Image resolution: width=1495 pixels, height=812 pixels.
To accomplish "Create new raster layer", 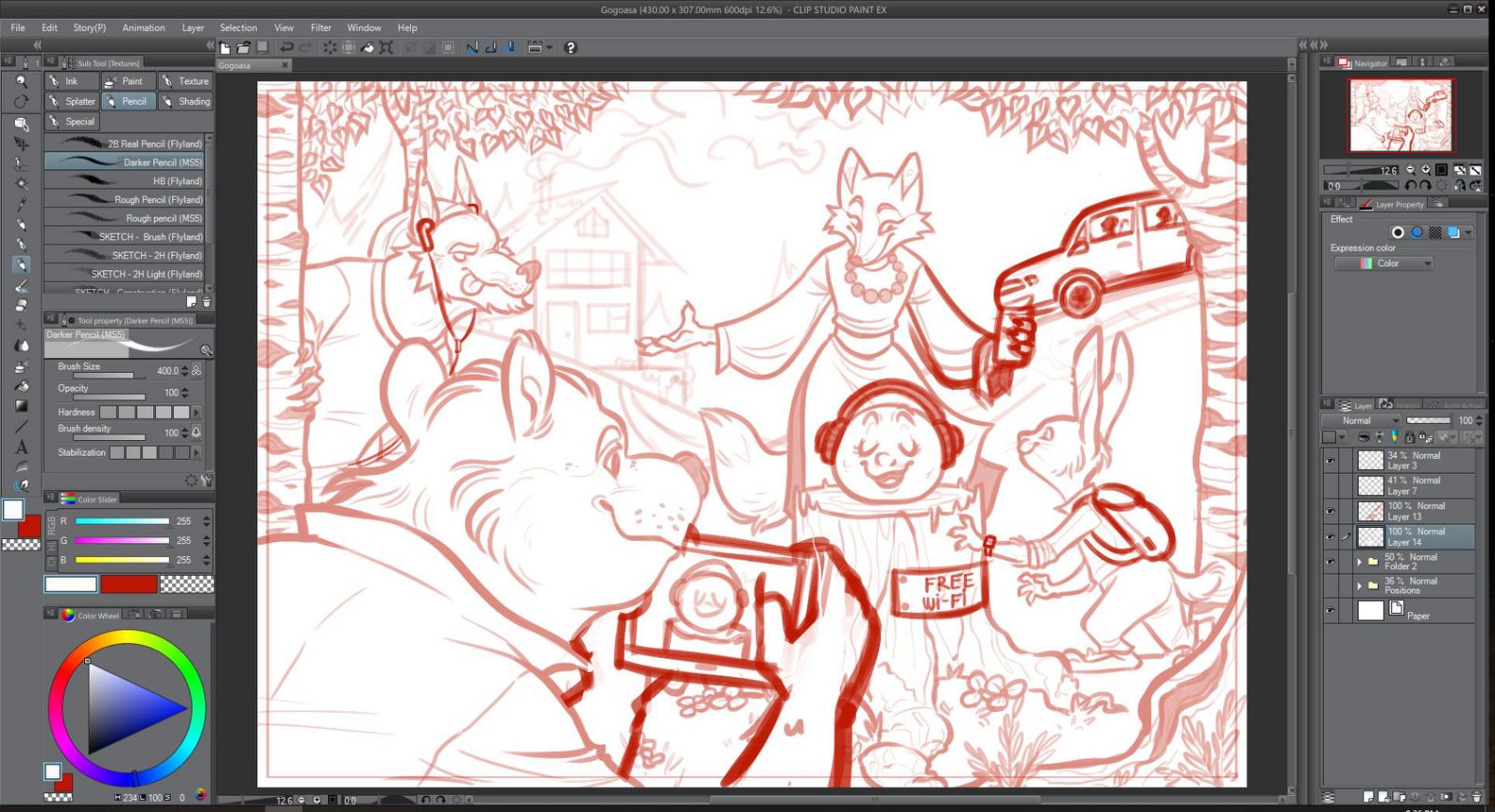I will tap(1369, 797).
